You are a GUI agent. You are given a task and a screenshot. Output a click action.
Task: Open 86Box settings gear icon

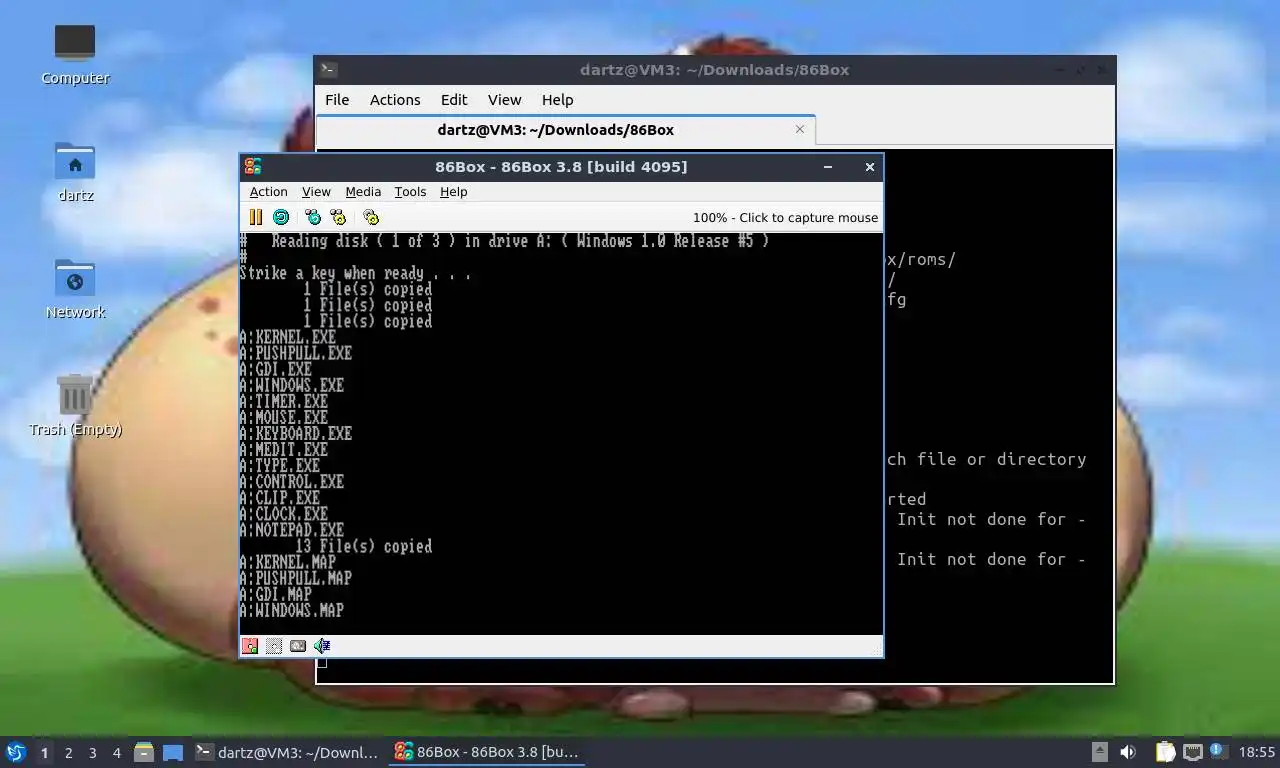point(371,217)
